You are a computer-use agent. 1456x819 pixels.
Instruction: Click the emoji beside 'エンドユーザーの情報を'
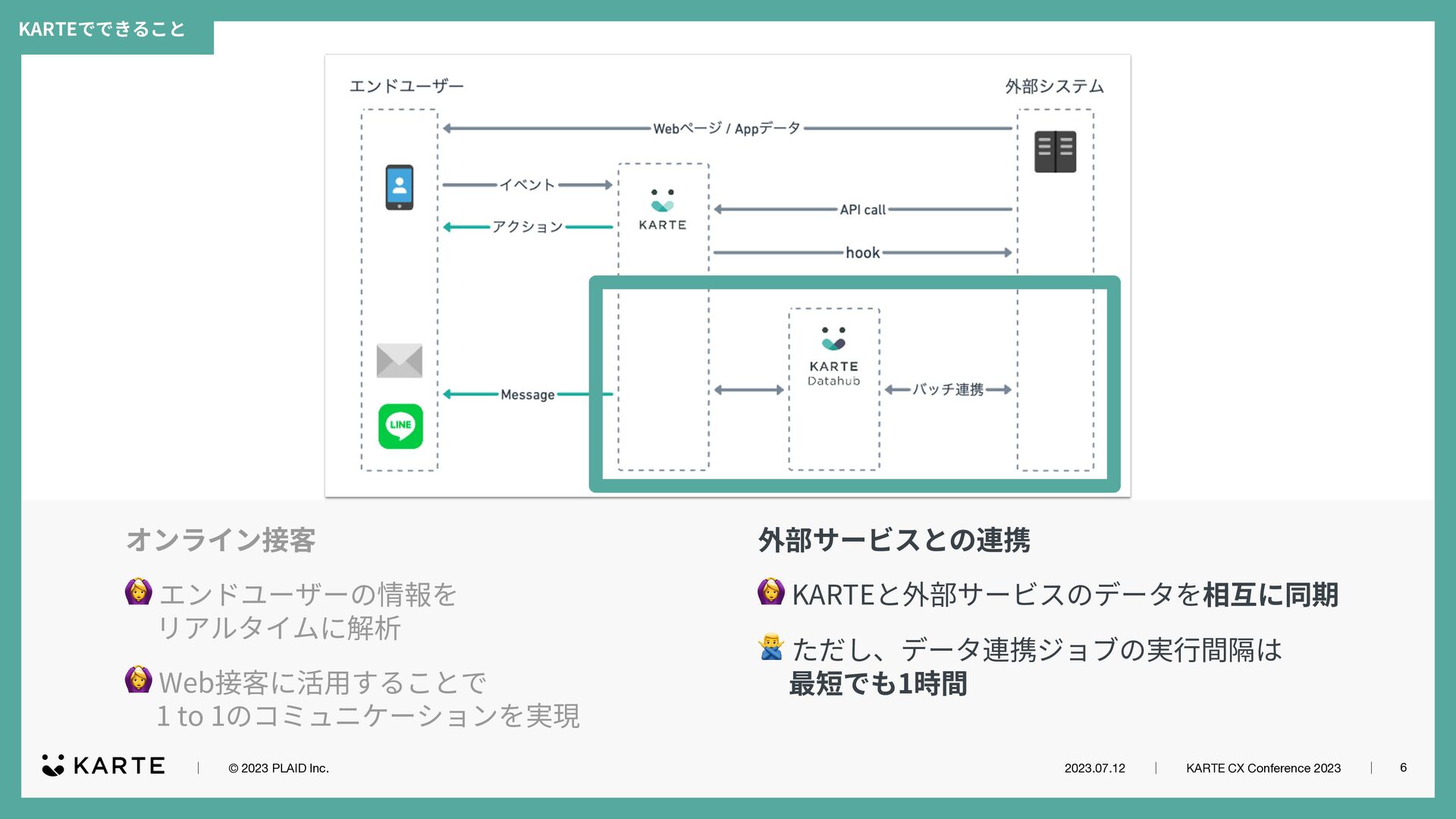(139, 592)
